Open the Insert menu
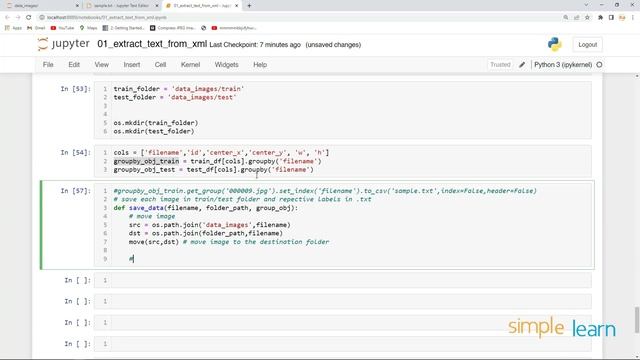Image resolution: width=640 pixels, height=360 pixels. 132,65
